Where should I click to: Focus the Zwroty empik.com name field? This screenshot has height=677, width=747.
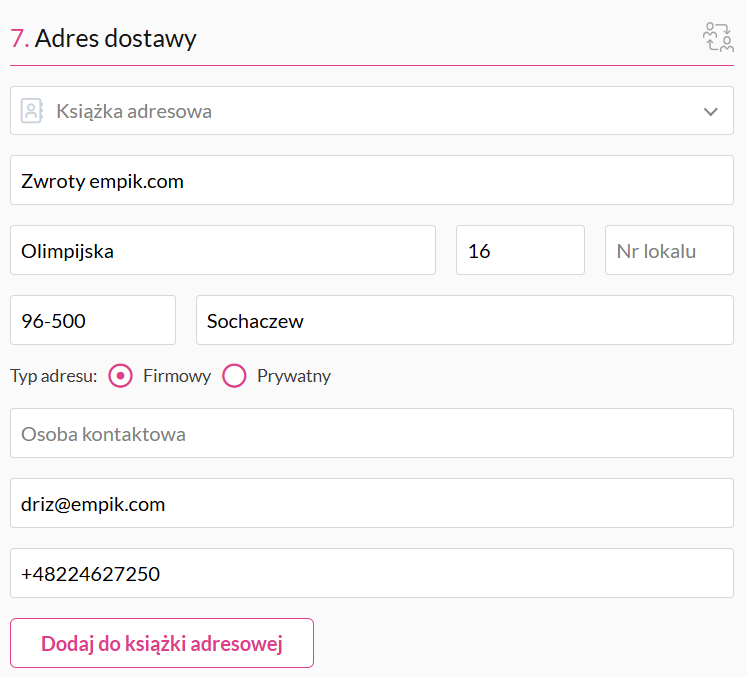point(372,180)
